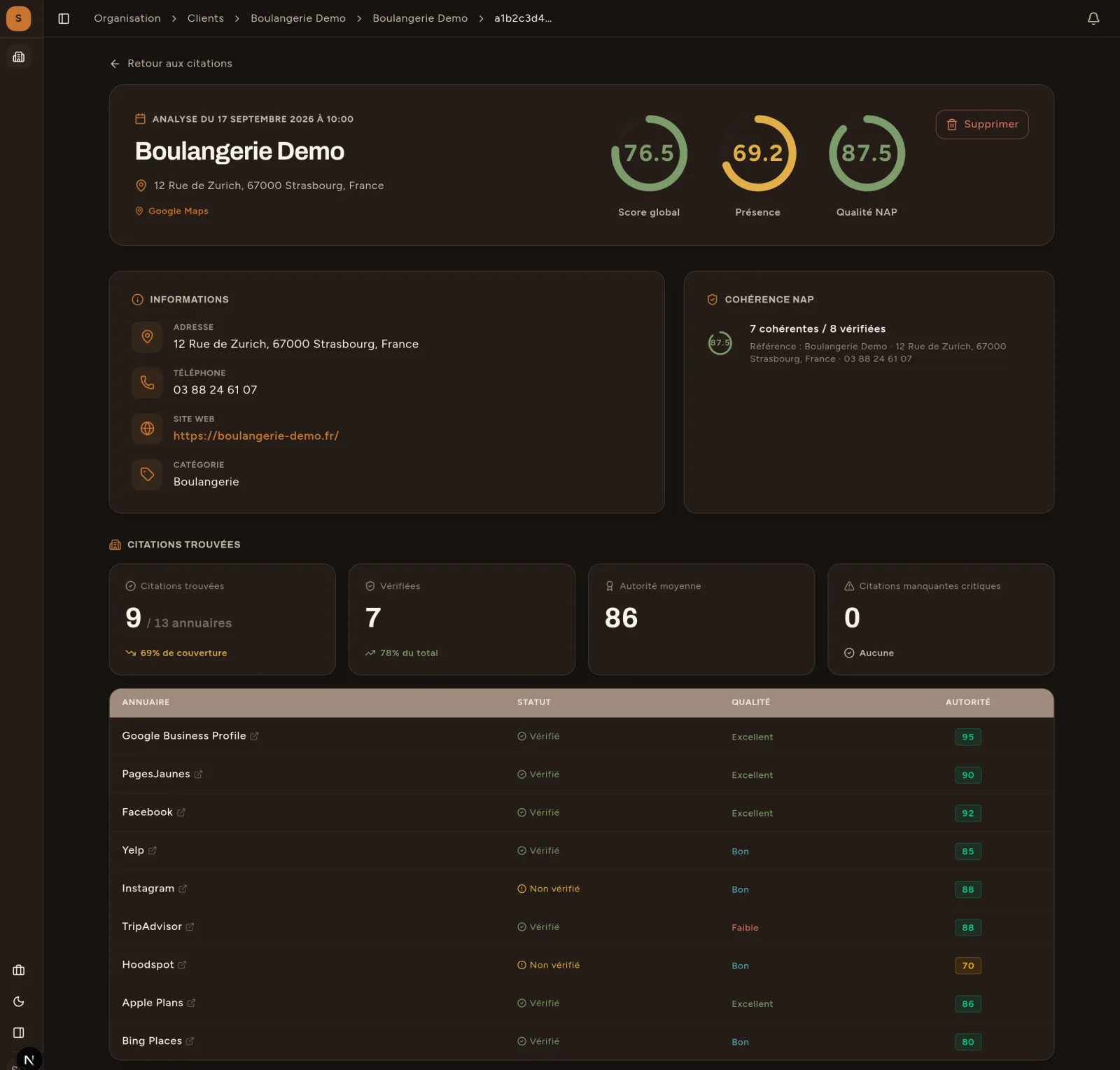Select the a1b2c3d4… breadcrumb item
This screenshot has width=1120, height=1070.
(x=523, y=18)
